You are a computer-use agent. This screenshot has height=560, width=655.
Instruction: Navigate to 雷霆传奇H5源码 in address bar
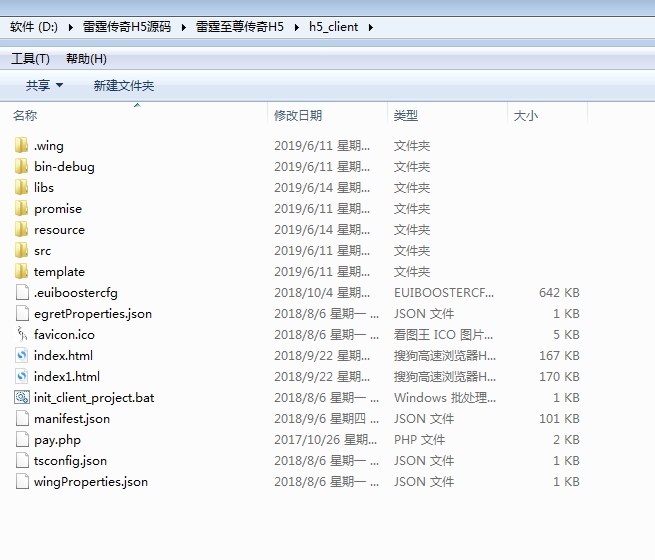click(x=126, y=27)
